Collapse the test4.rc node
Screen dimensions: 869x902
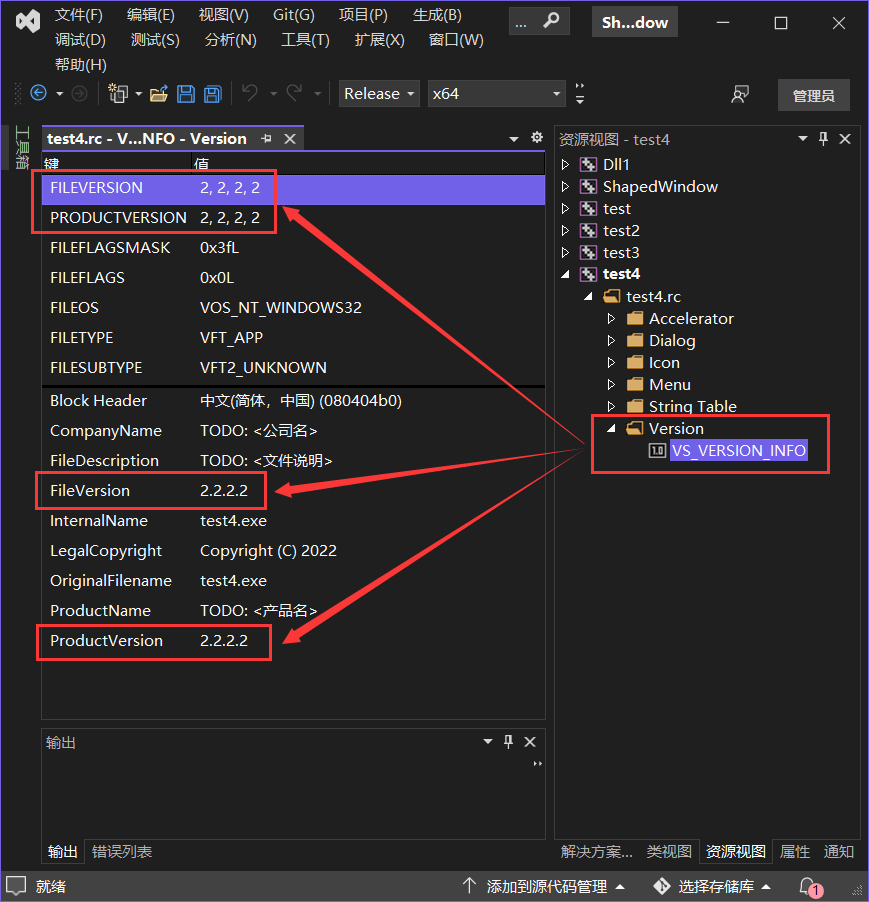588,296
